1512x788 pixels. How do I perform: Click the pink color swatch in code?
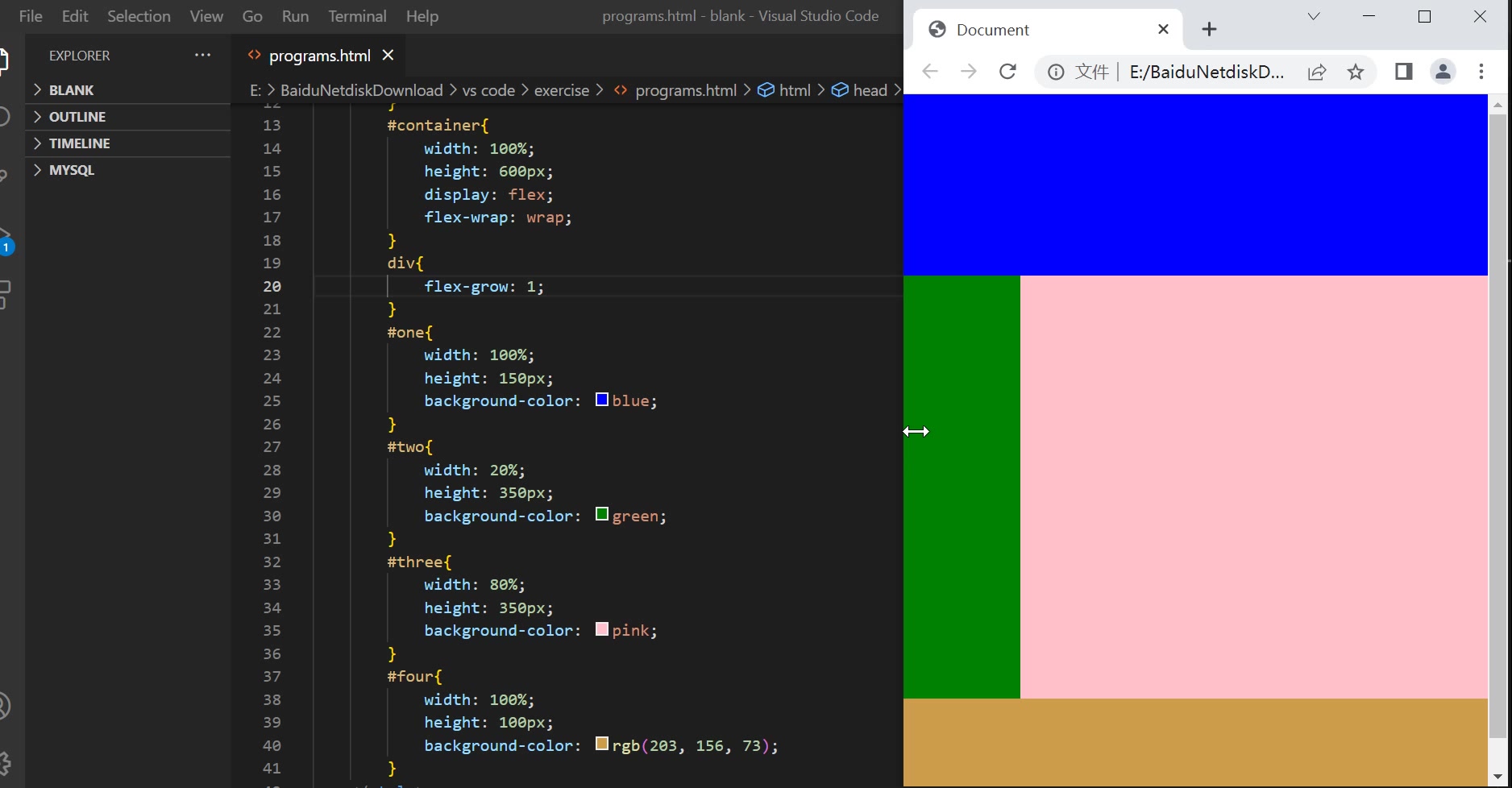[602, 629]
